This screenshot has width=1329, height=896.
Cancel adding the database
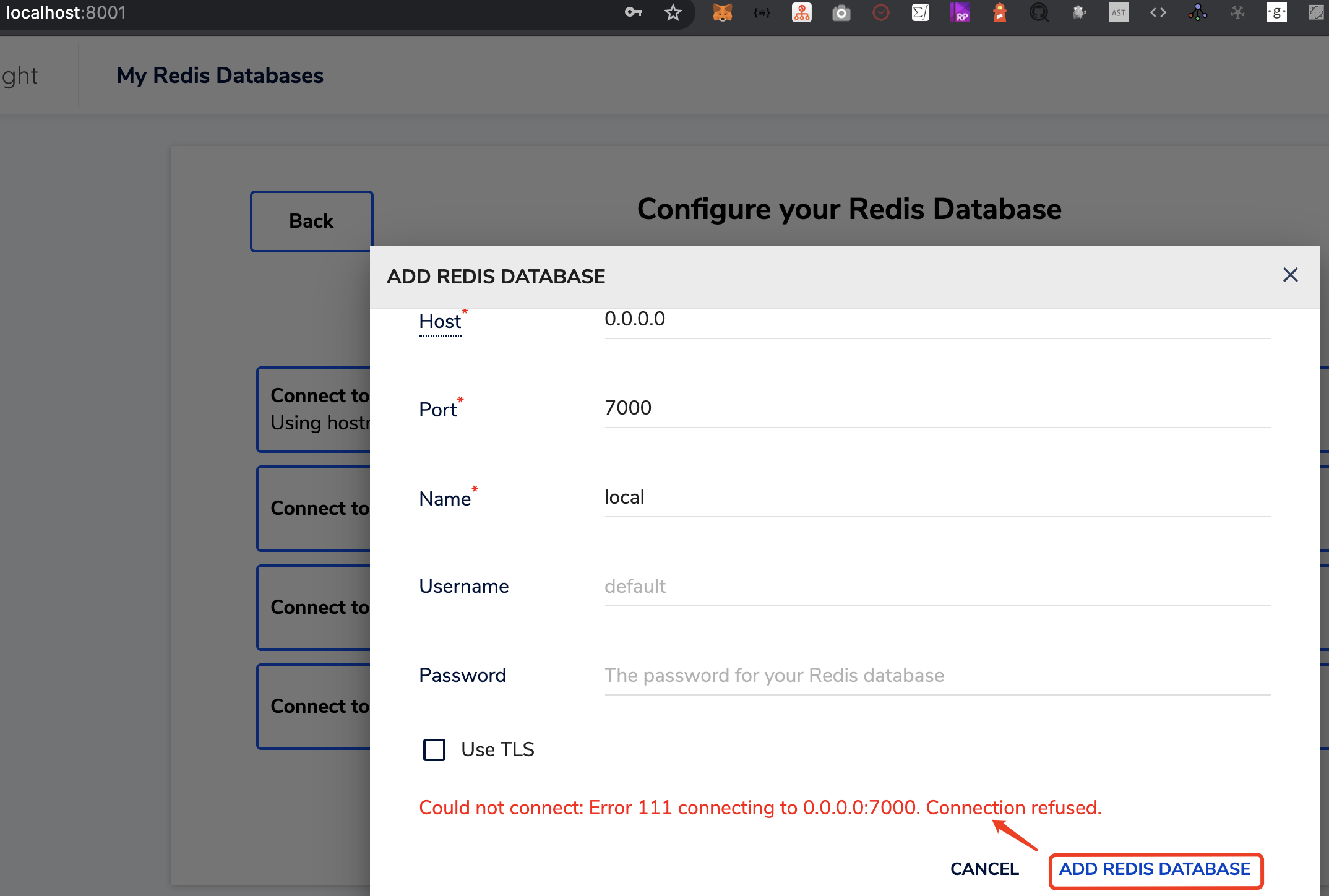click(984, 869)
